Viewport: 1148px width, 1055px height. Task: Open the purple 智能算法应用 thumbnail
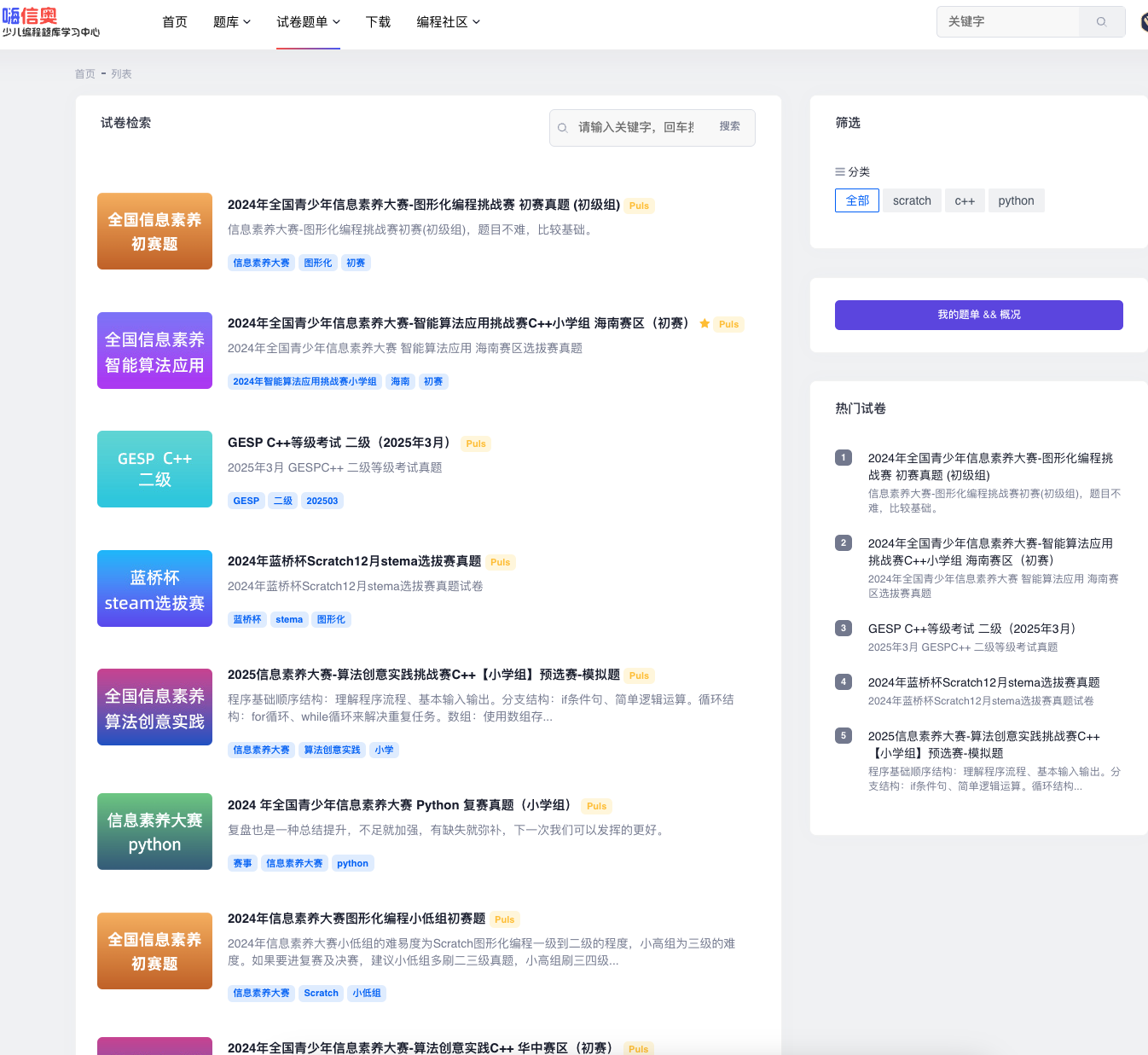point(154,351)
